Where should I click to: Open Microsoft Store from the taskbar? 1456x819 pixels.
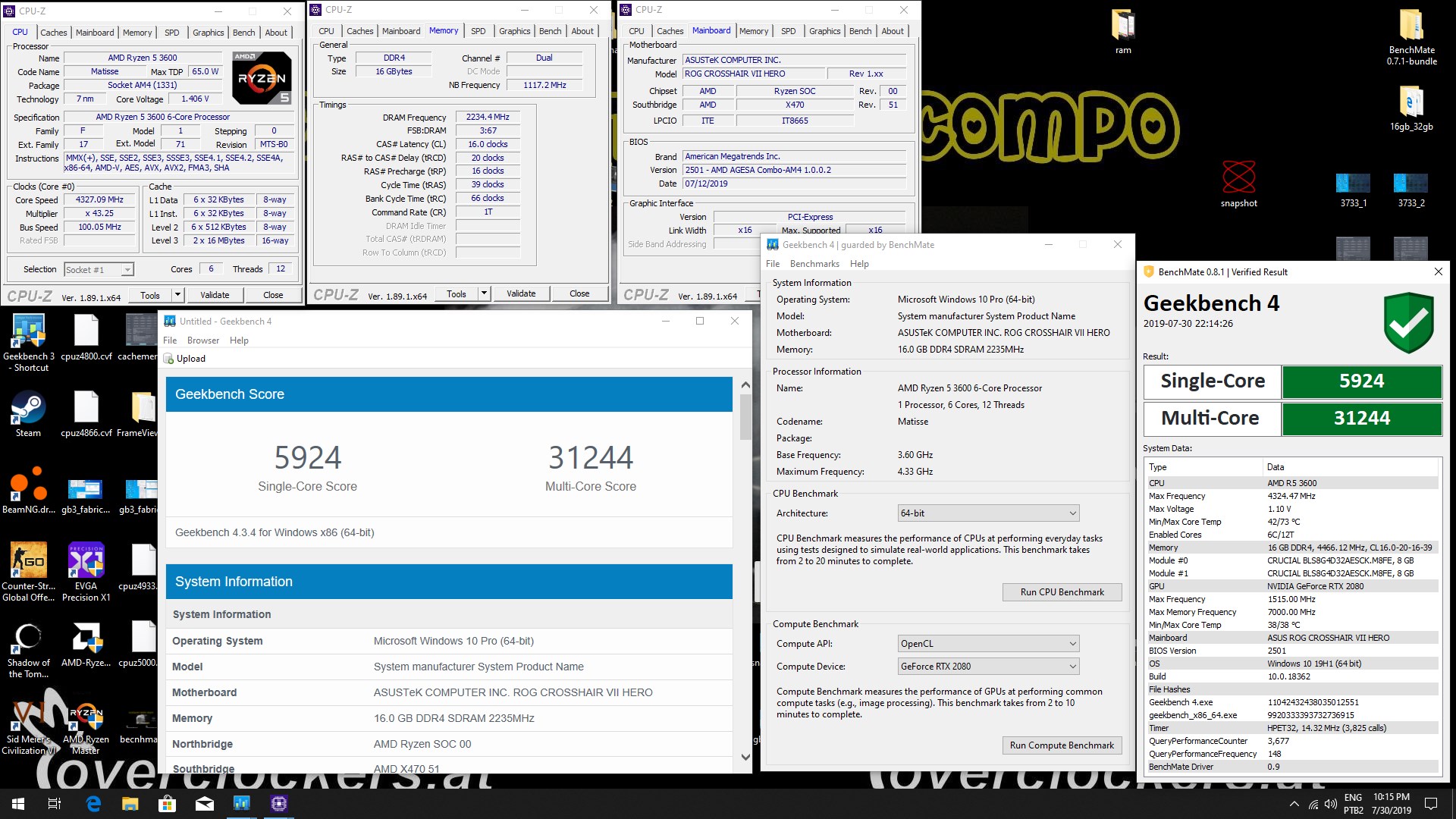click(x=167, y=804)
